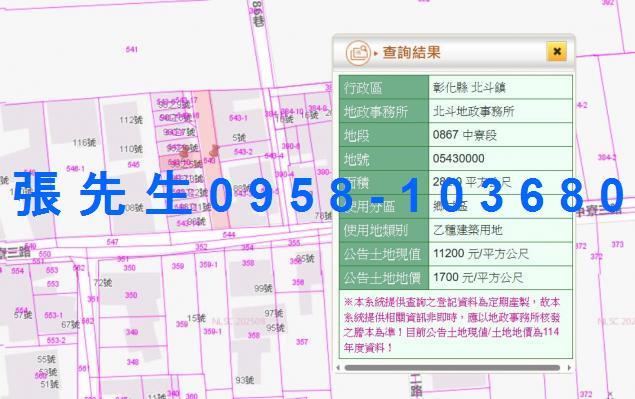Screen dimensions: 635x399
Task: Click parcel label 543-1
Action: (x=238, y=118)
